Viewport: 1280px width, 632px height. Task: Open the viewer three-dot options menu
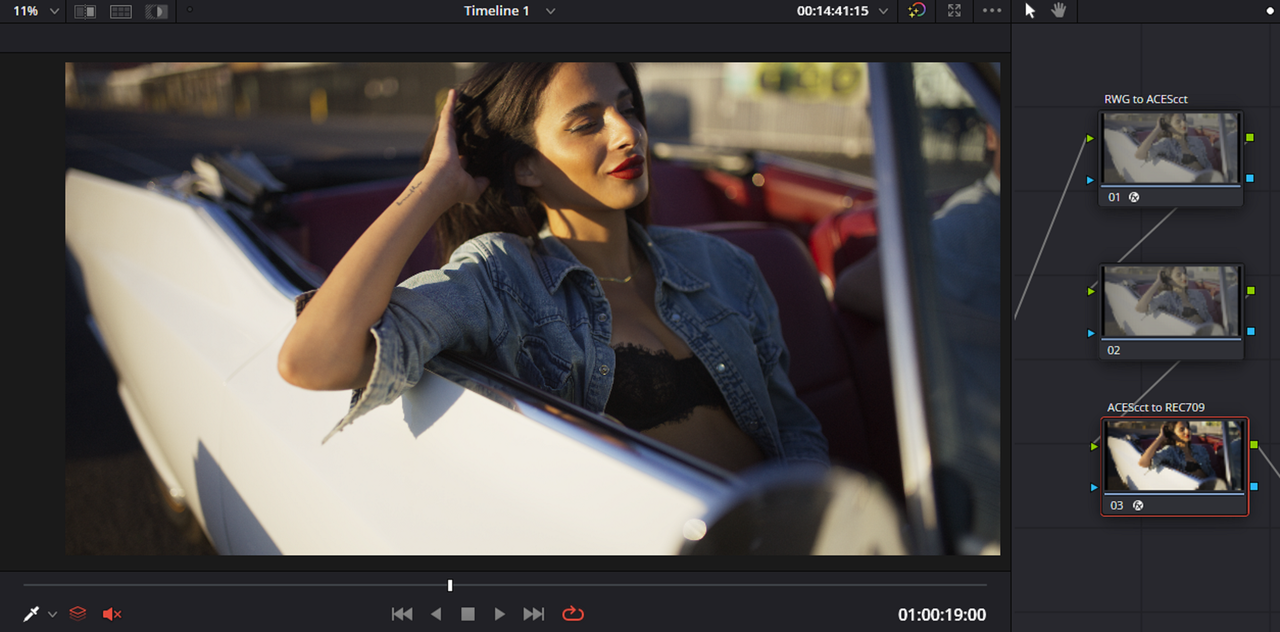pos(991,11)
